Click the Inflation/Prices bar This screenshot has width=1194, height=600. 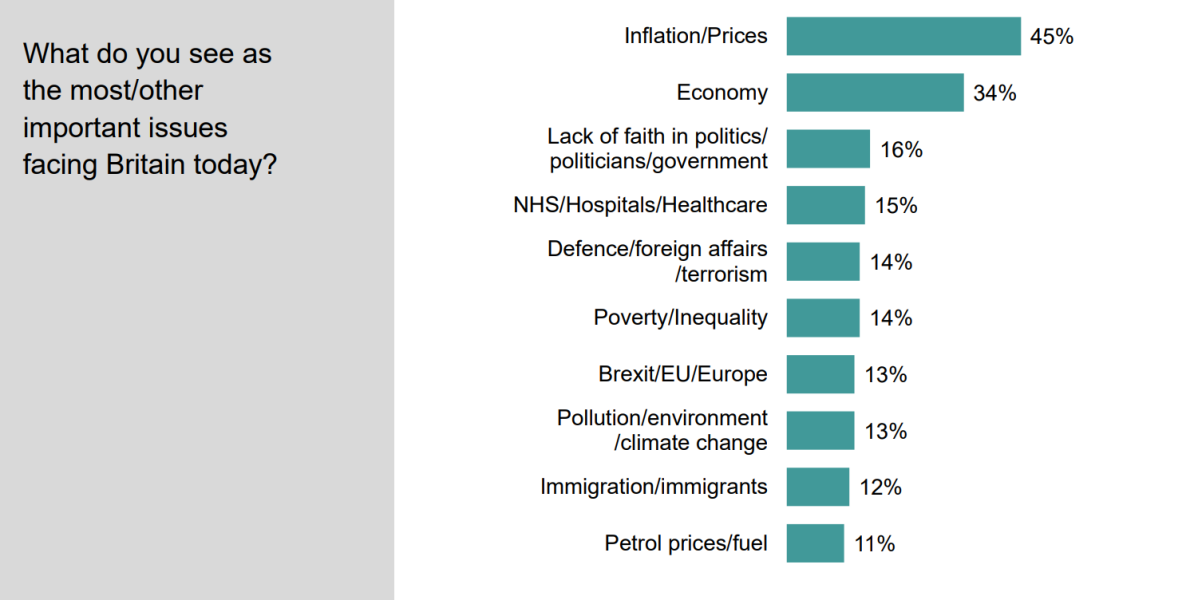[x=903, y=36]
